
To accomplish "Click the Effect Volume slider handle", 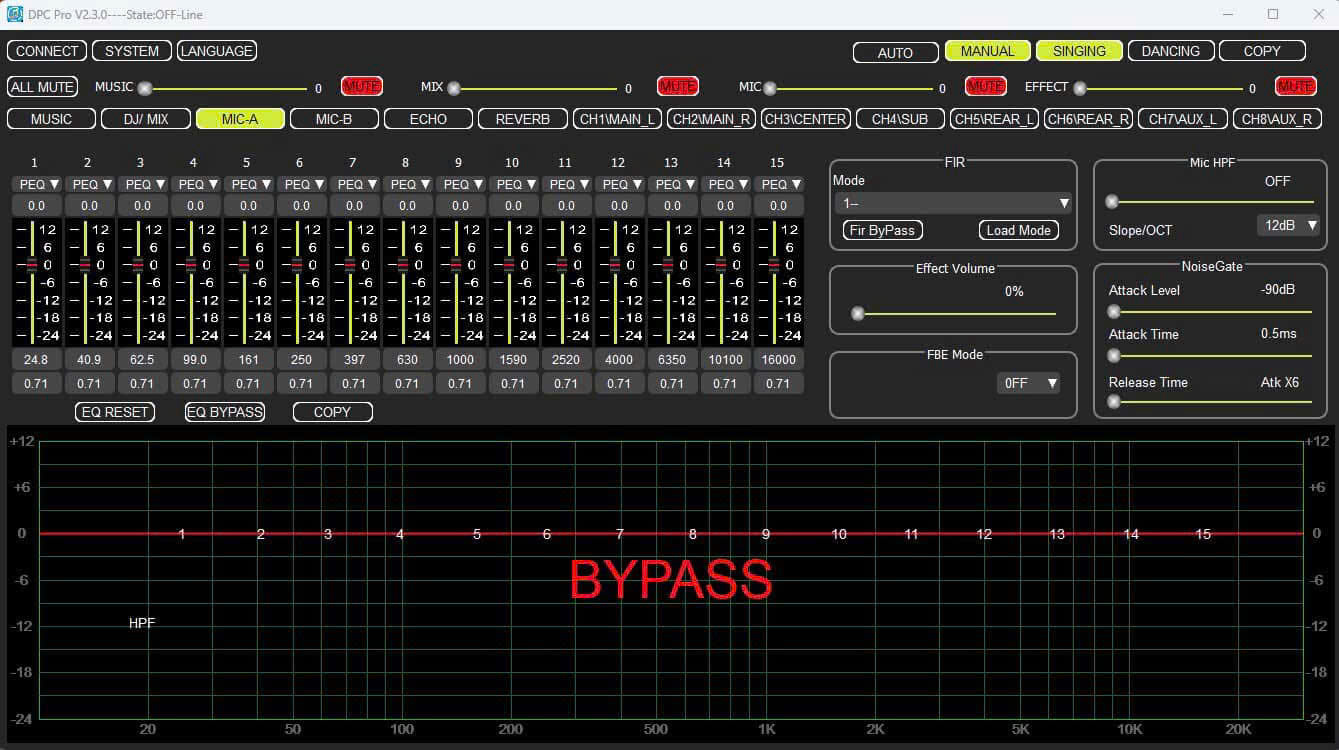I will 857,314.
